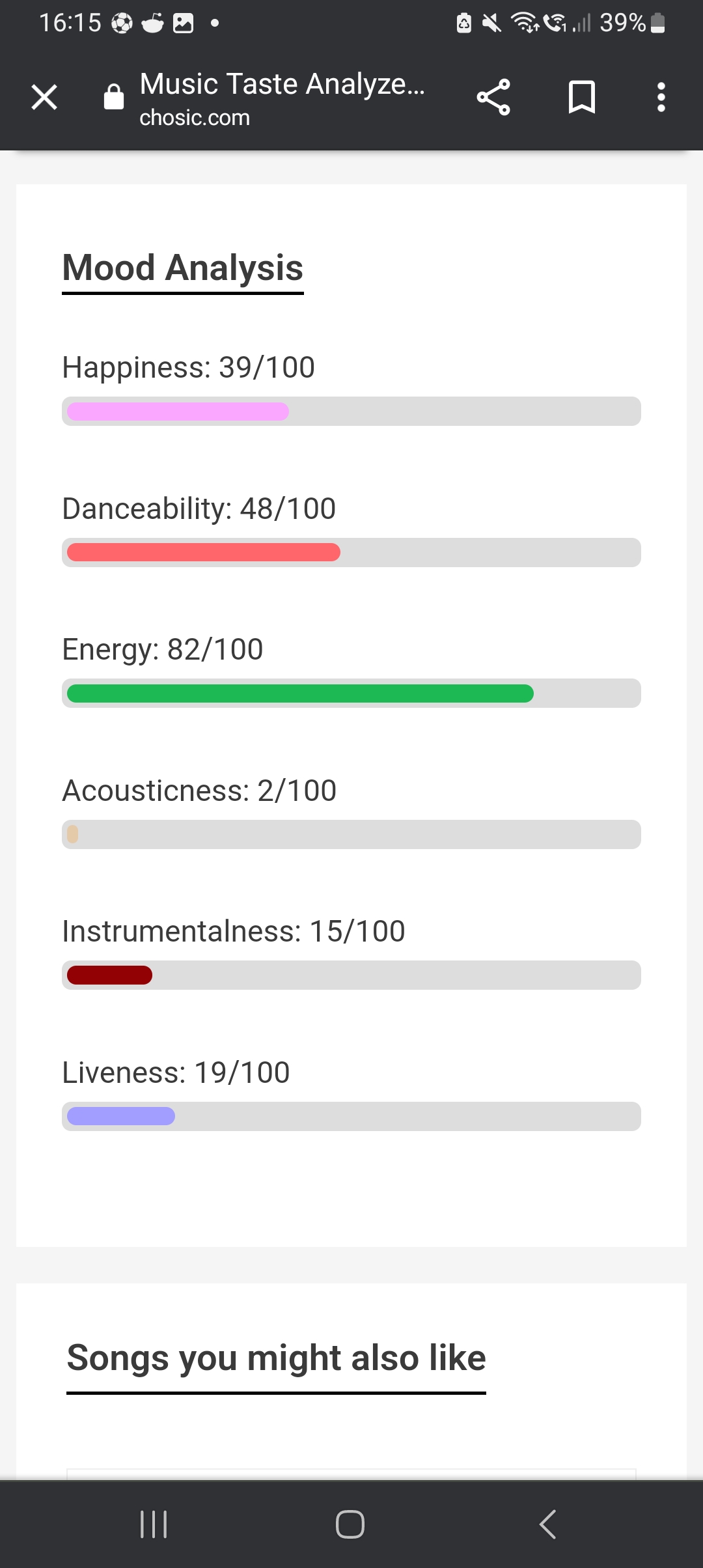This screenshot has height=1568, width=703.
Task: Tap the Android recent apps button
Action: pos(154,1524)
